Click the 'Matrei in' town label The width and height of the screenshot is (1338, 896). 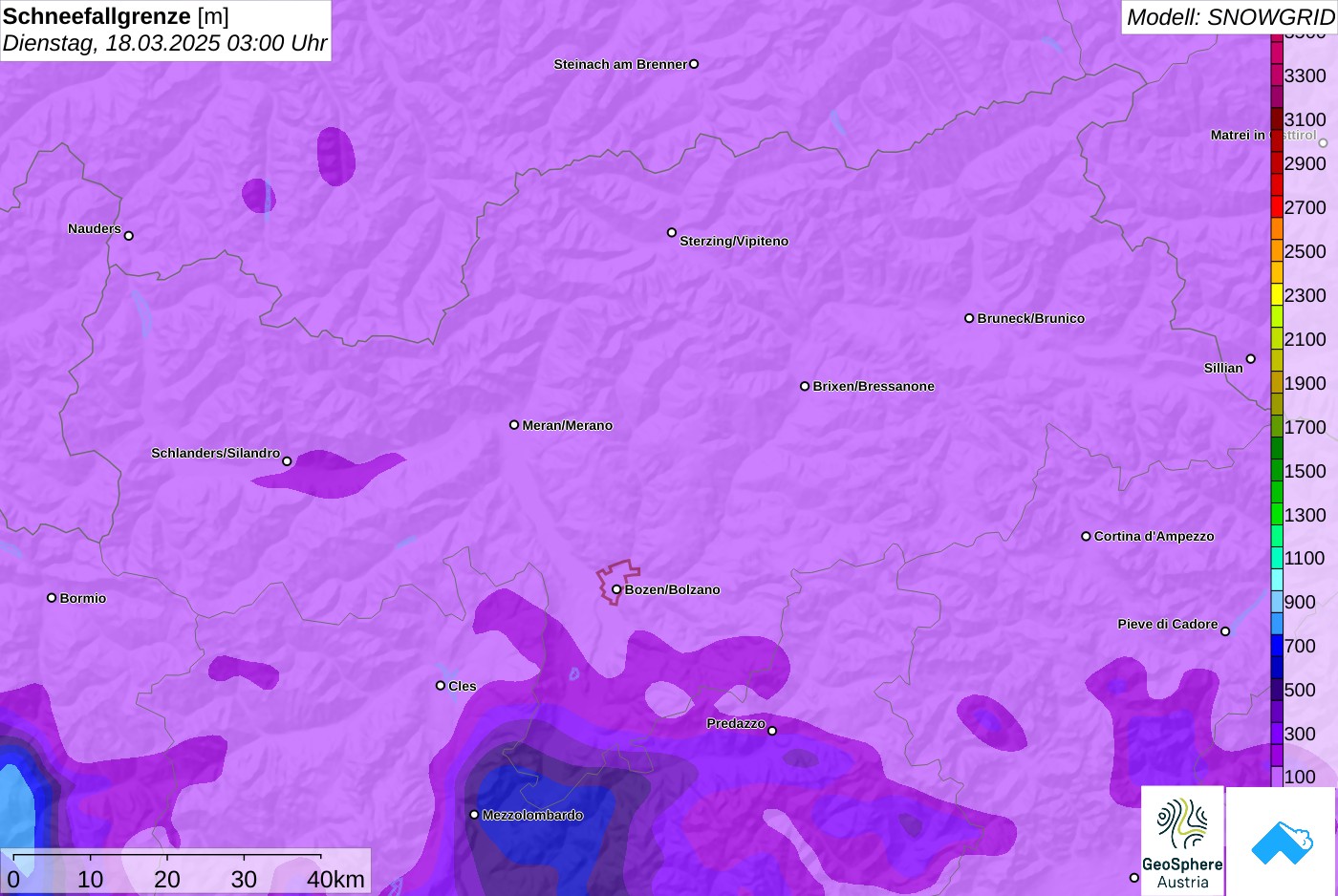pos(1238,135)
